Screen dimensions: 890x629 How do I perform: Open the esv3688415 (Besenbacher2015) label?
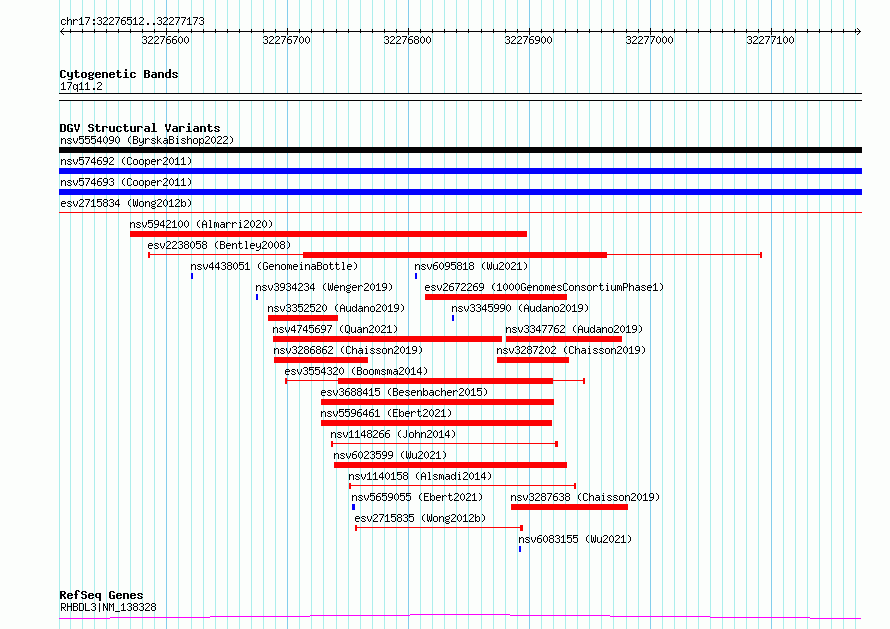(x=404, y=392)
